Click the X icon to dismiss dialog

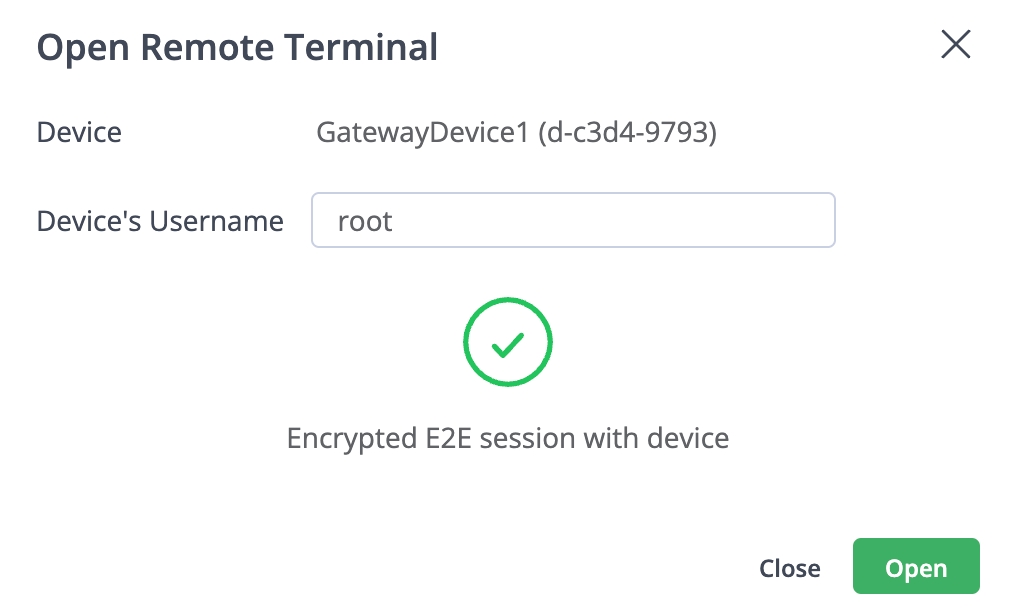(x=956, y=45)
